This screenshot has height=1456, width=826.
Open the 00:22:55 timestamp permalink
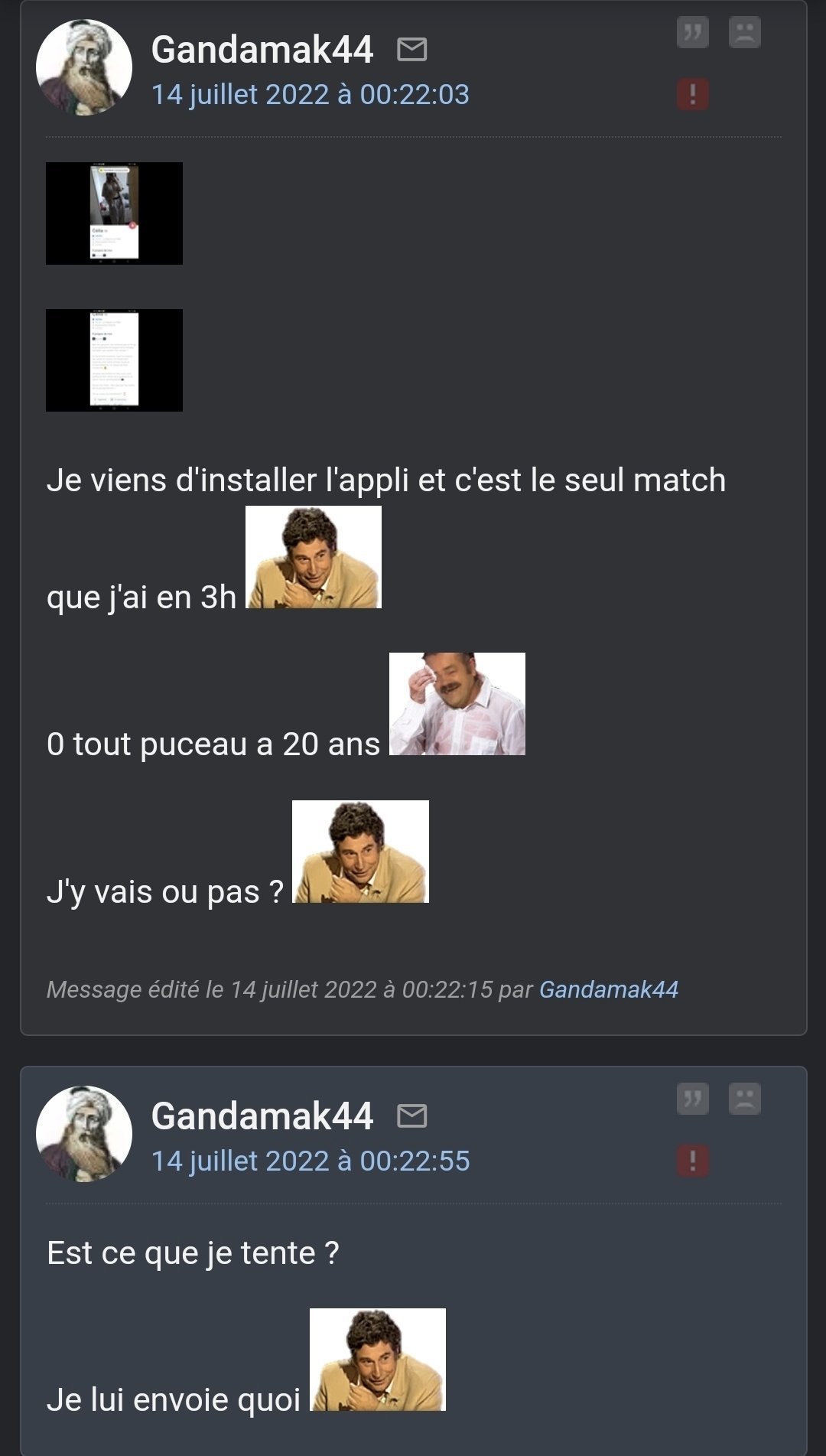pyautogui.click(x=311, y=1161)
